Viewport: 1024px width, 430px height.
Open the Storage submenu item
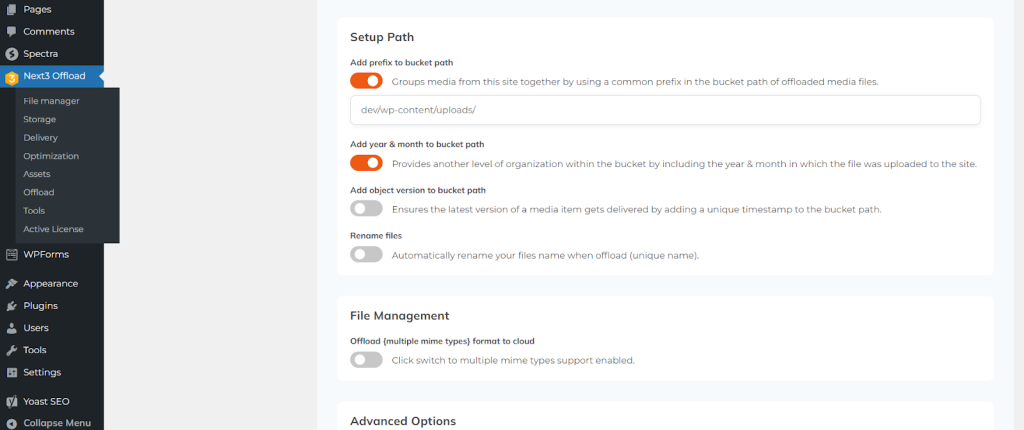click(39, 120)
